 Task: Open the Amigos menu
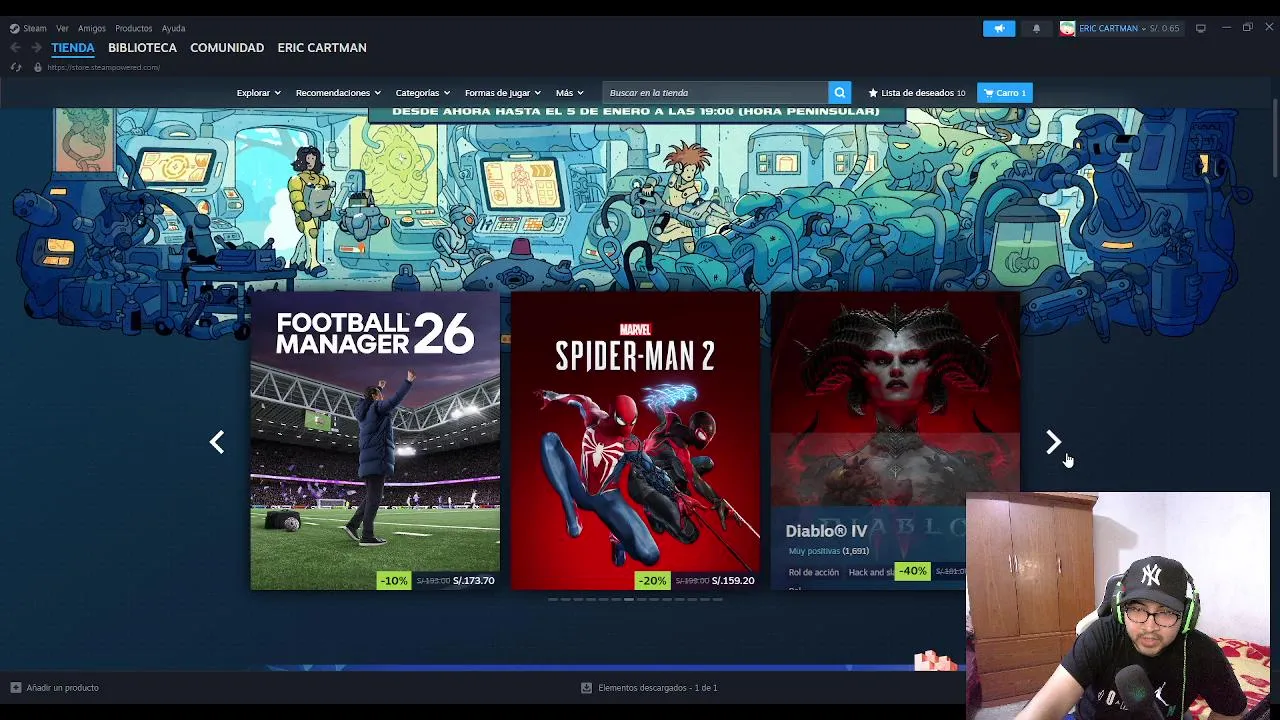click(x=92, y=28)
